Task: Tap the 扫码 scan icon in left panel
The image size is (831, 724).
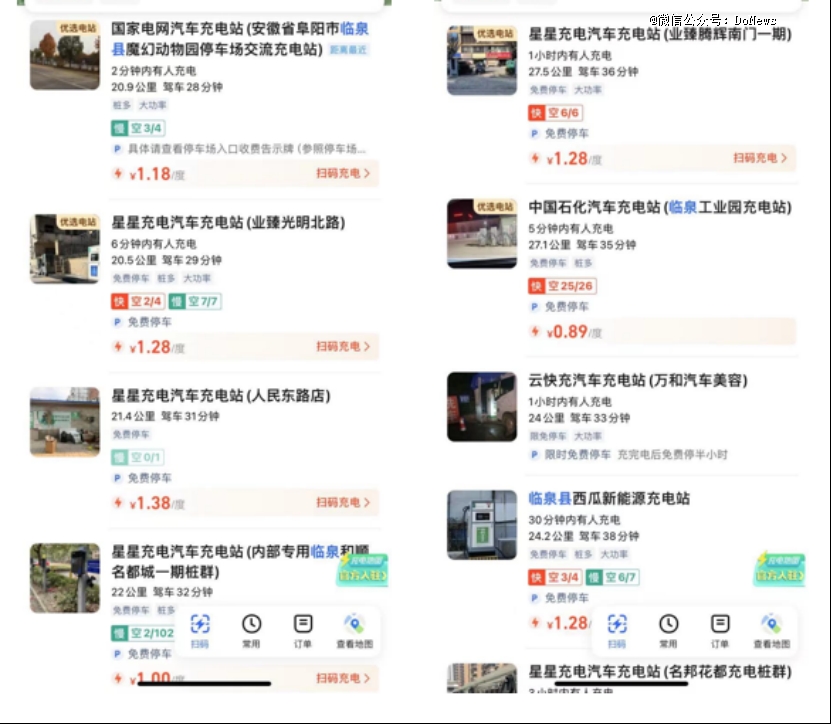Action: click(x=200, y=631)
